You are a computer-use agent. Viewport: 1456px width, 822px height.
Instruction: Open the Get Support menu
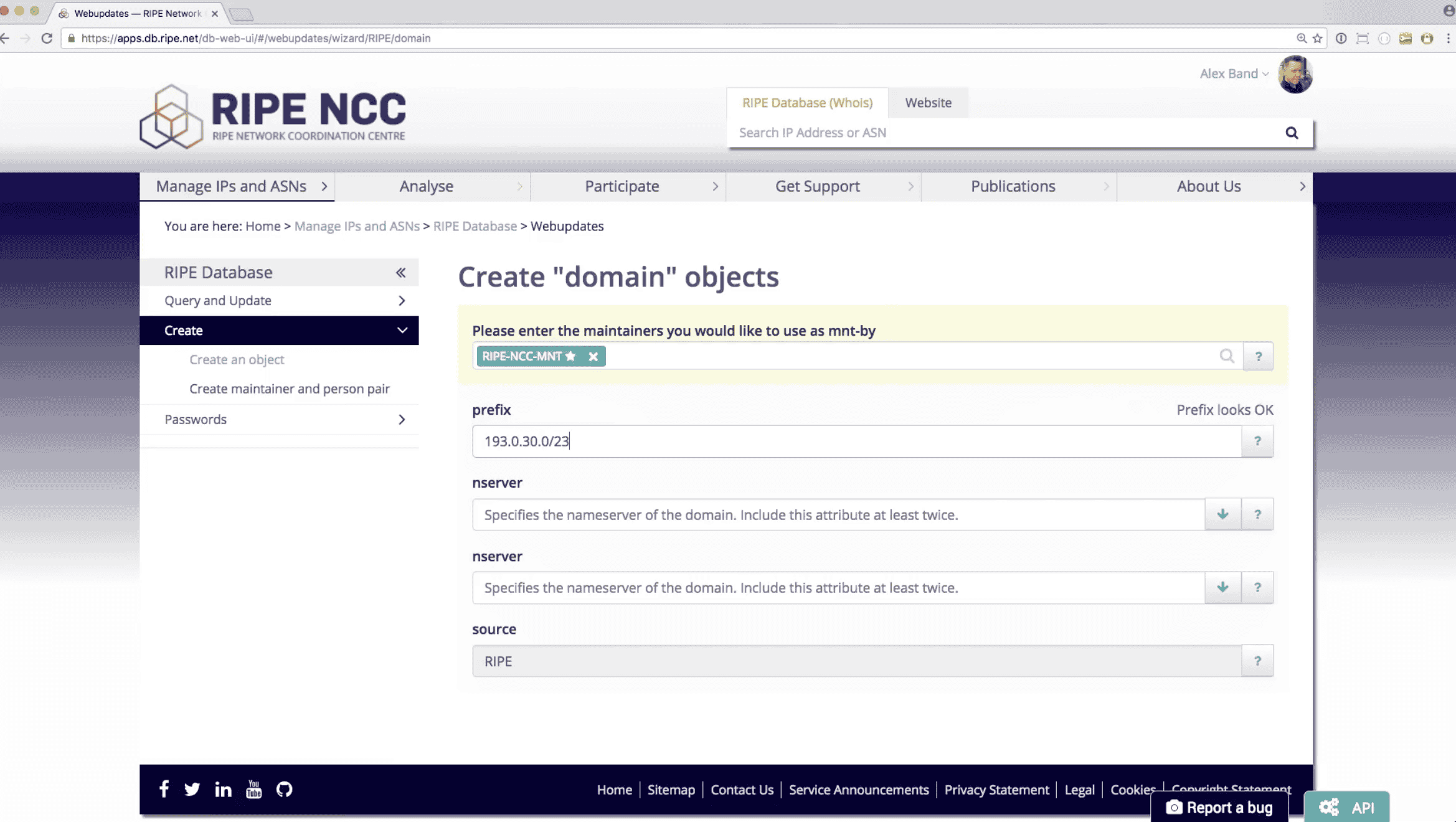coord(823,186)
